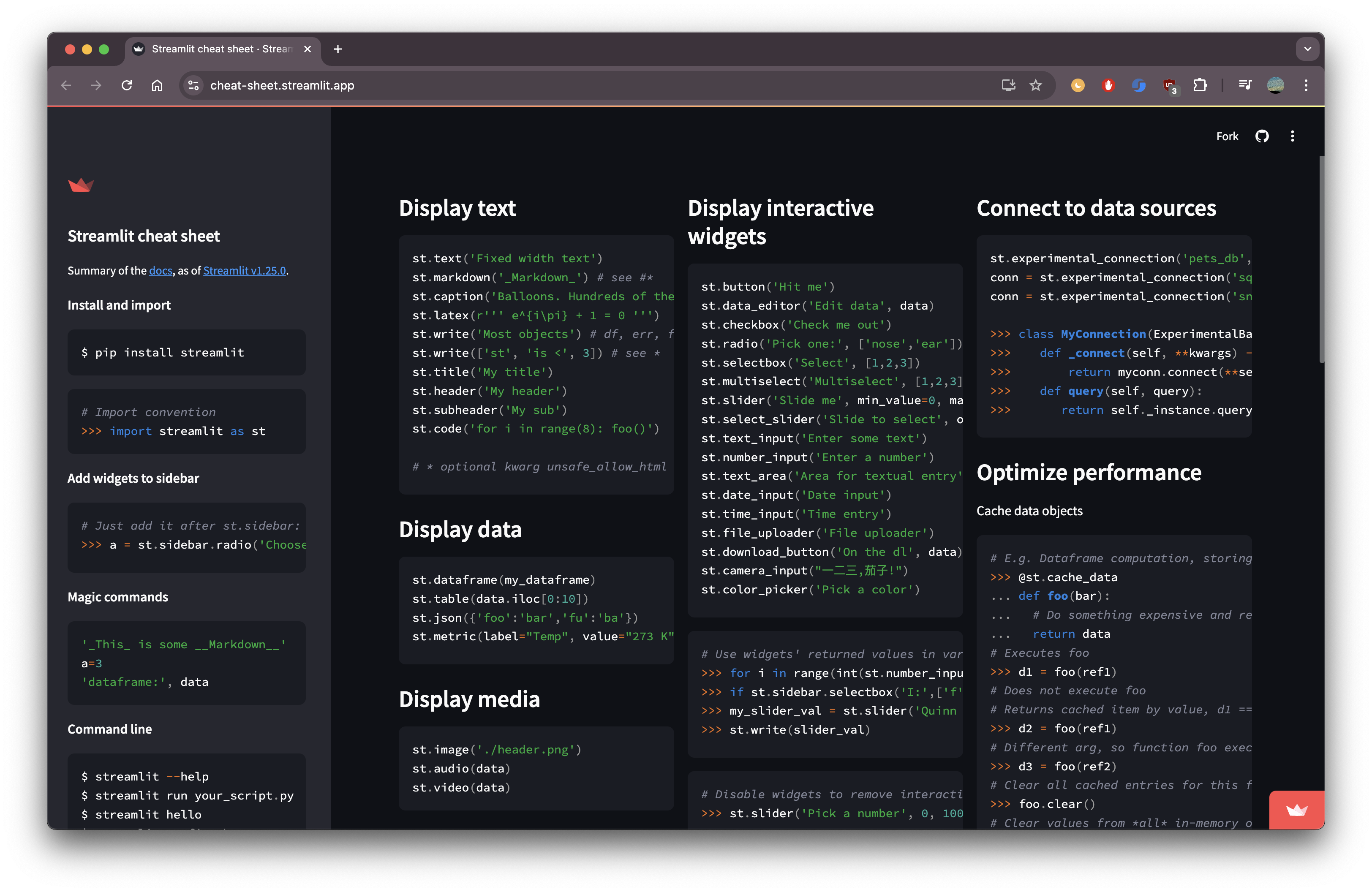
Task: Open the media control playlist icon
Action: (1245, 85)
